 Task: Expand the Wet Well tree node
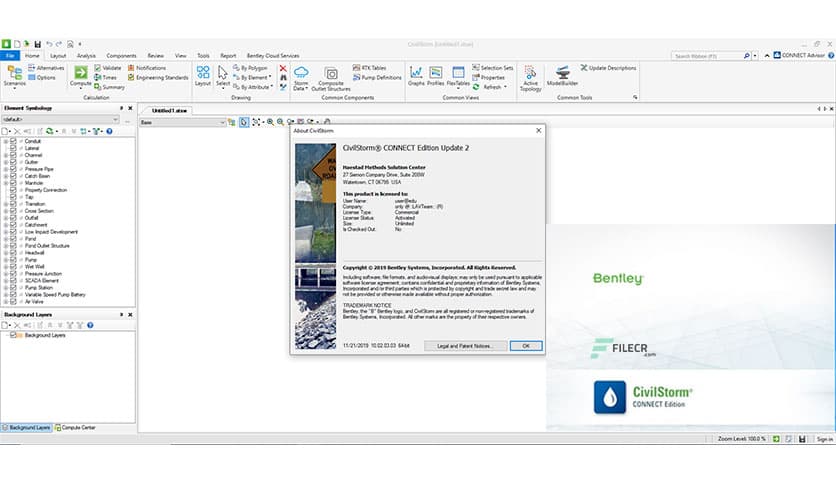coord(6,267)
